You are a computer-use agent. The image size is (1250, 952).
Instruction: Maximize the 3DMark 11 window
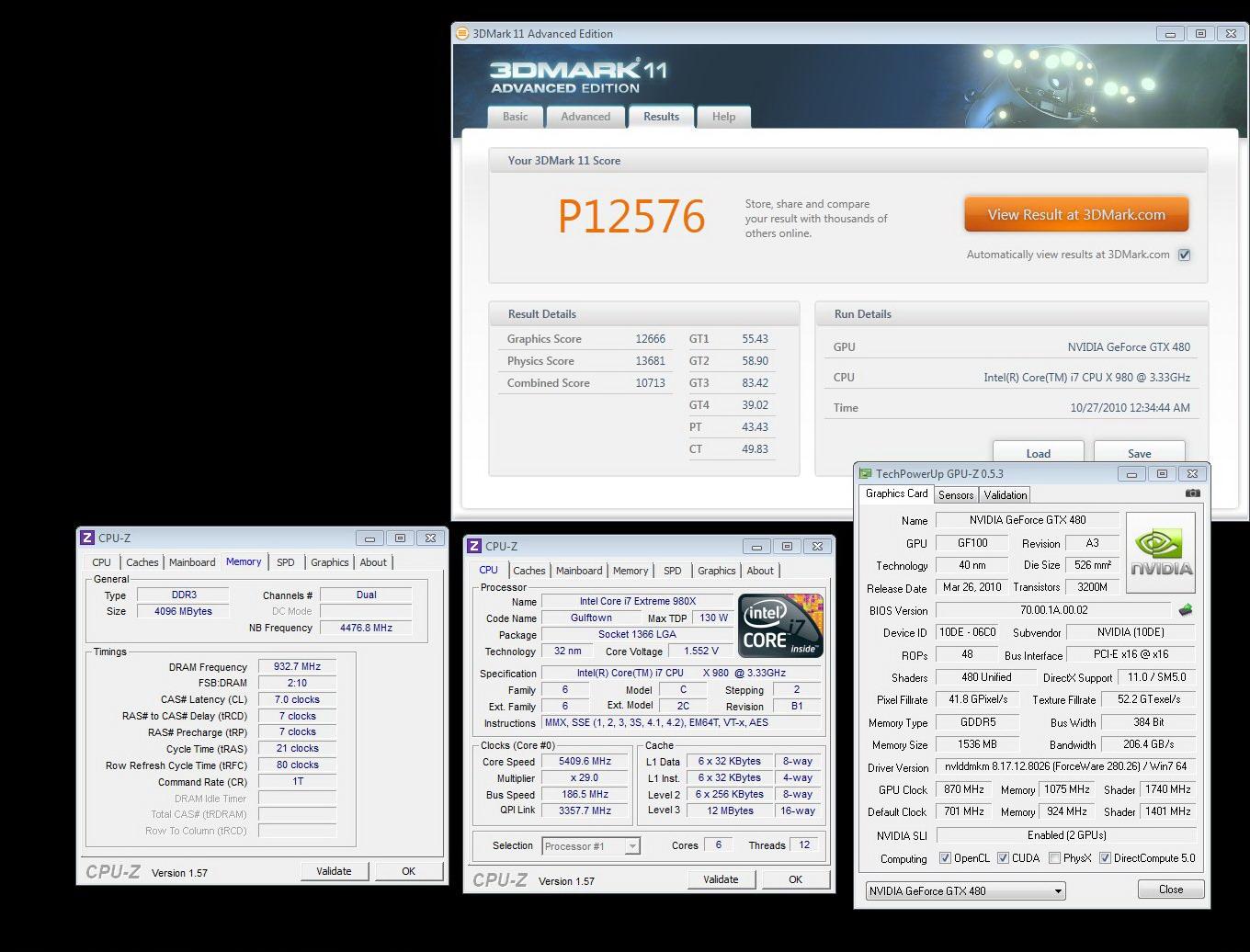point(1200,34)
